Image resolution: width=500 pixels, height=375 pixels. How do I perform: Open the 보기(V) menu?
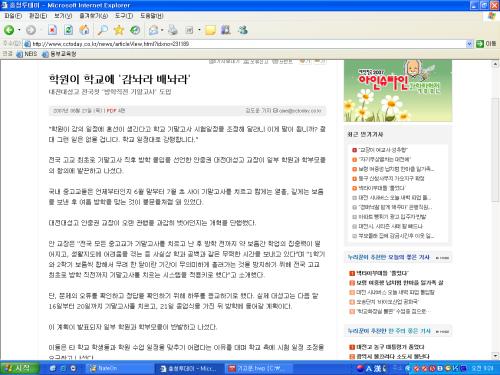click(x=63, y=16)
